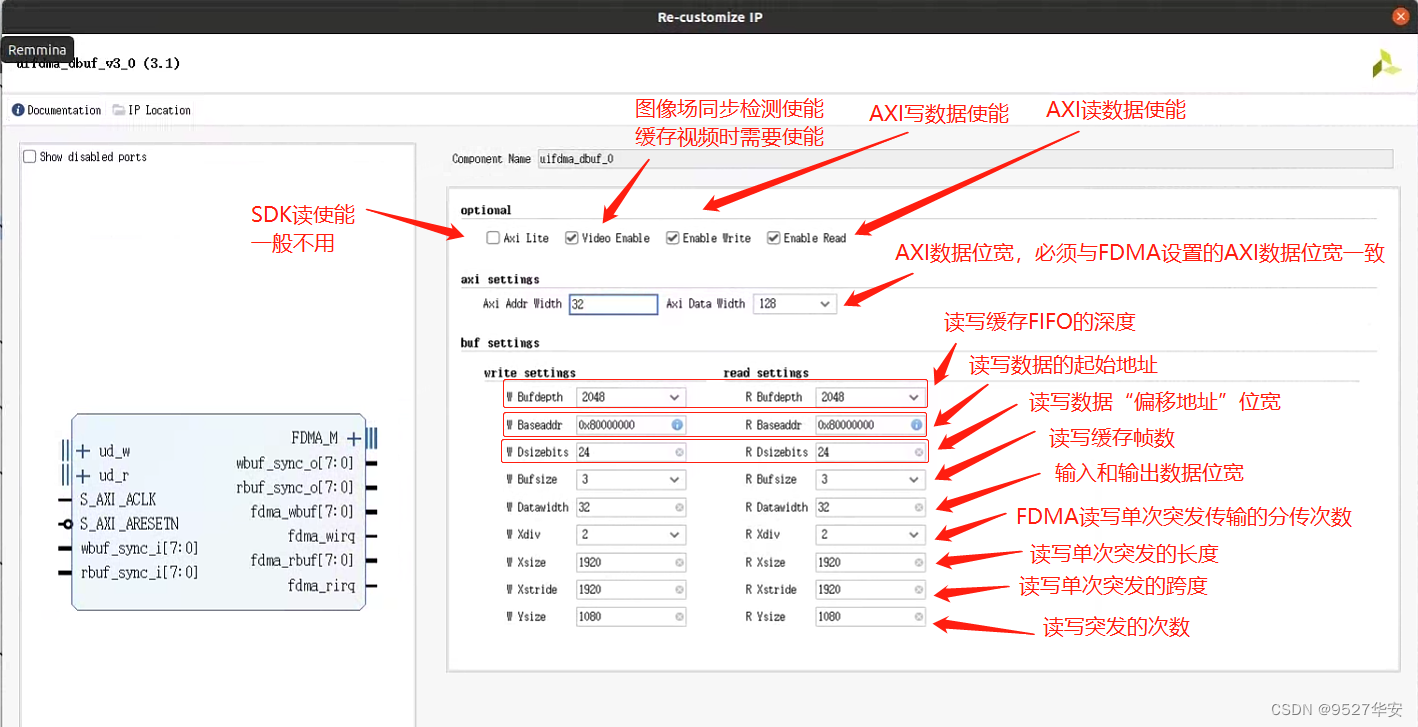Clear the W Xsize value with its X icon
1418x727 pixels.
click(x=679, y=562)
